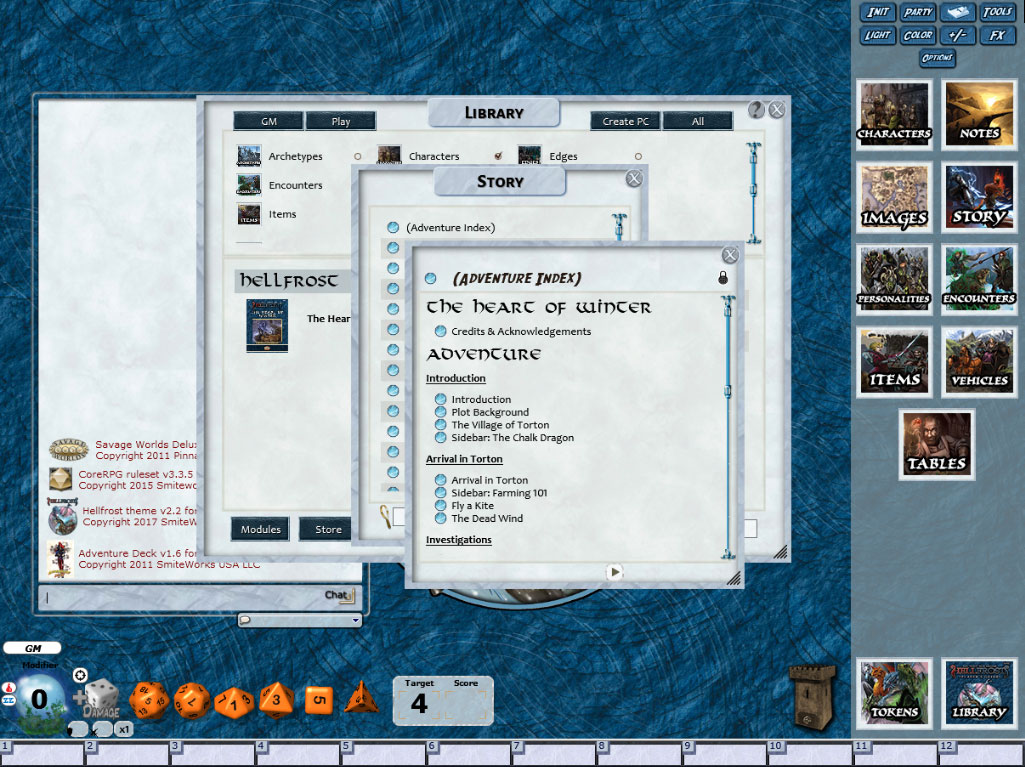Toggle the circle next to Edges category
This screenshot has width=1025, height=767.
pos(638,156)
